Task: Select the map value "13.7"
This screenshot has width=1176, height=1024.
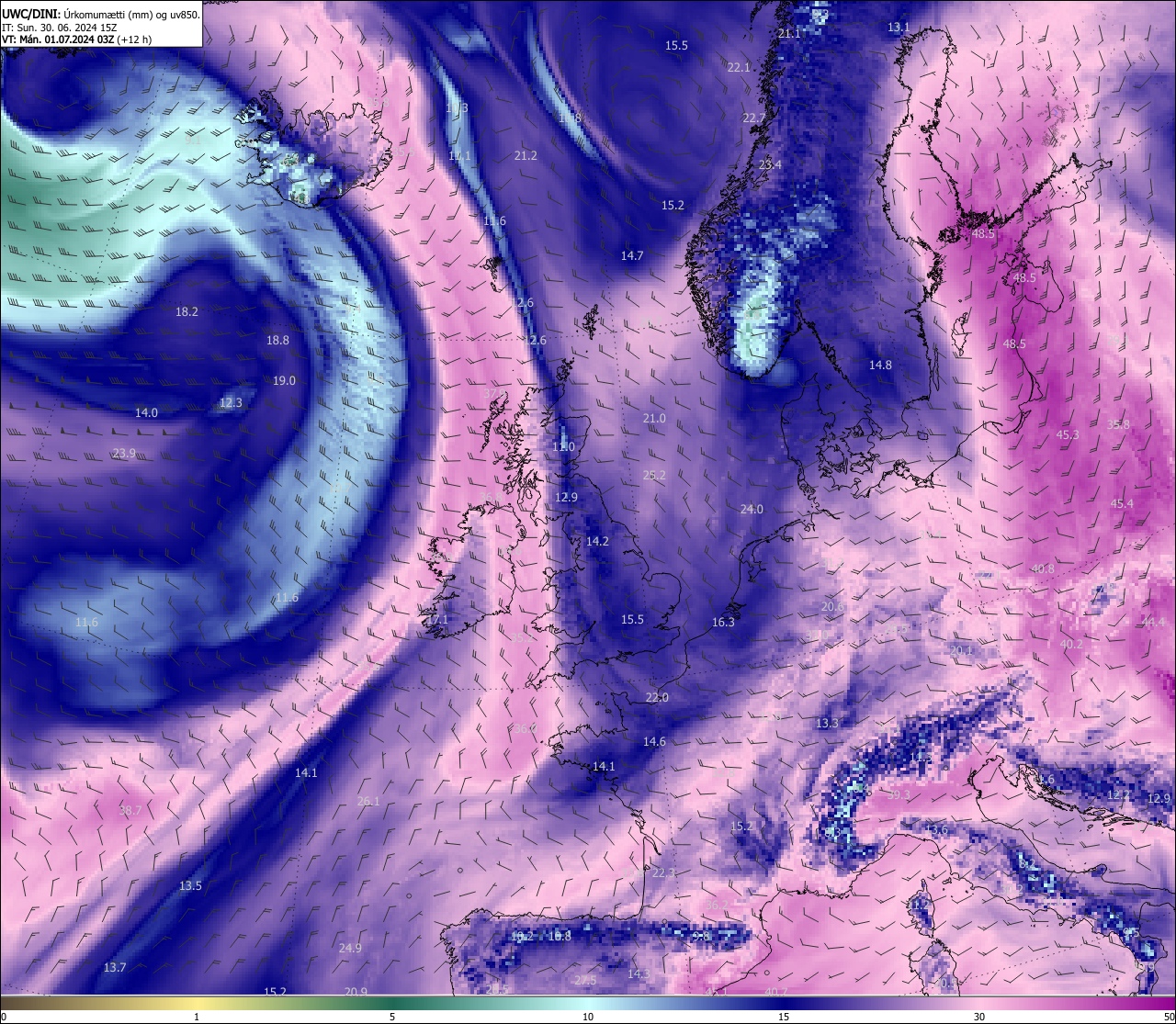Action: coord(115,968)
